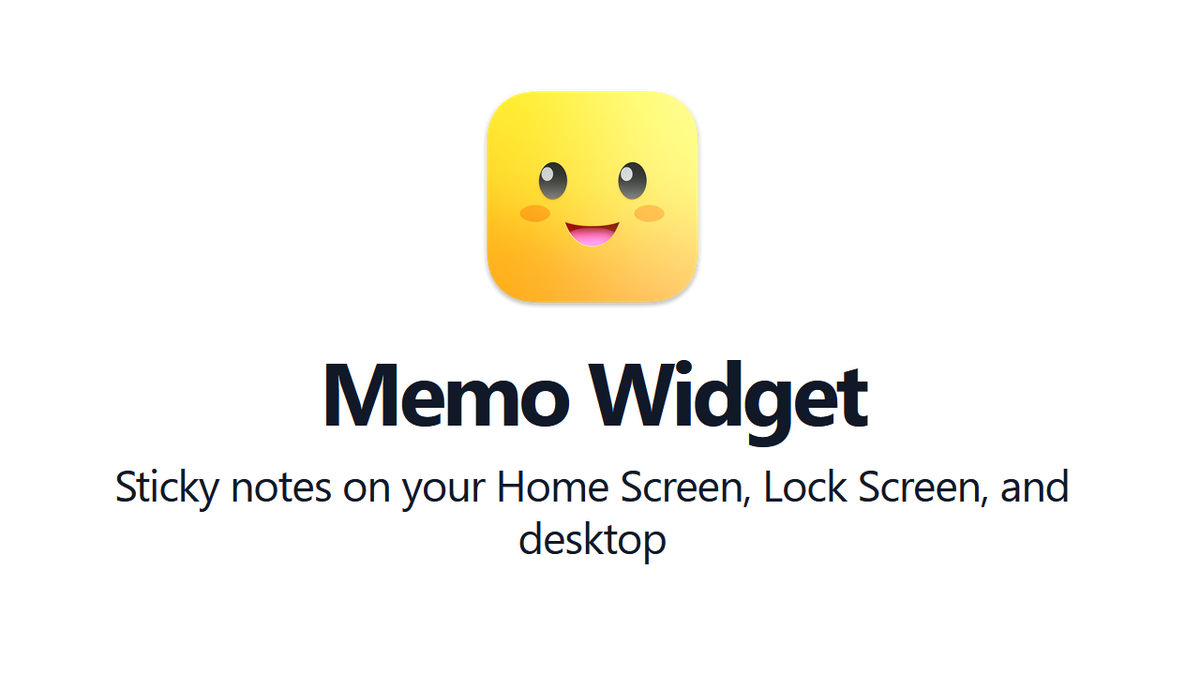Click the word "desktop" in the subtitle
This screenshot has height=675, width=1200.
point(592,541)
